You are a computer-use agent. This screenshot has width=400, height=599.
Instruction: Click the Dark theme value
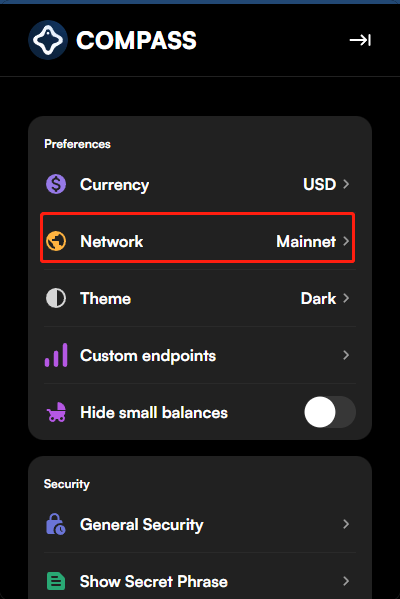(318, 298)
